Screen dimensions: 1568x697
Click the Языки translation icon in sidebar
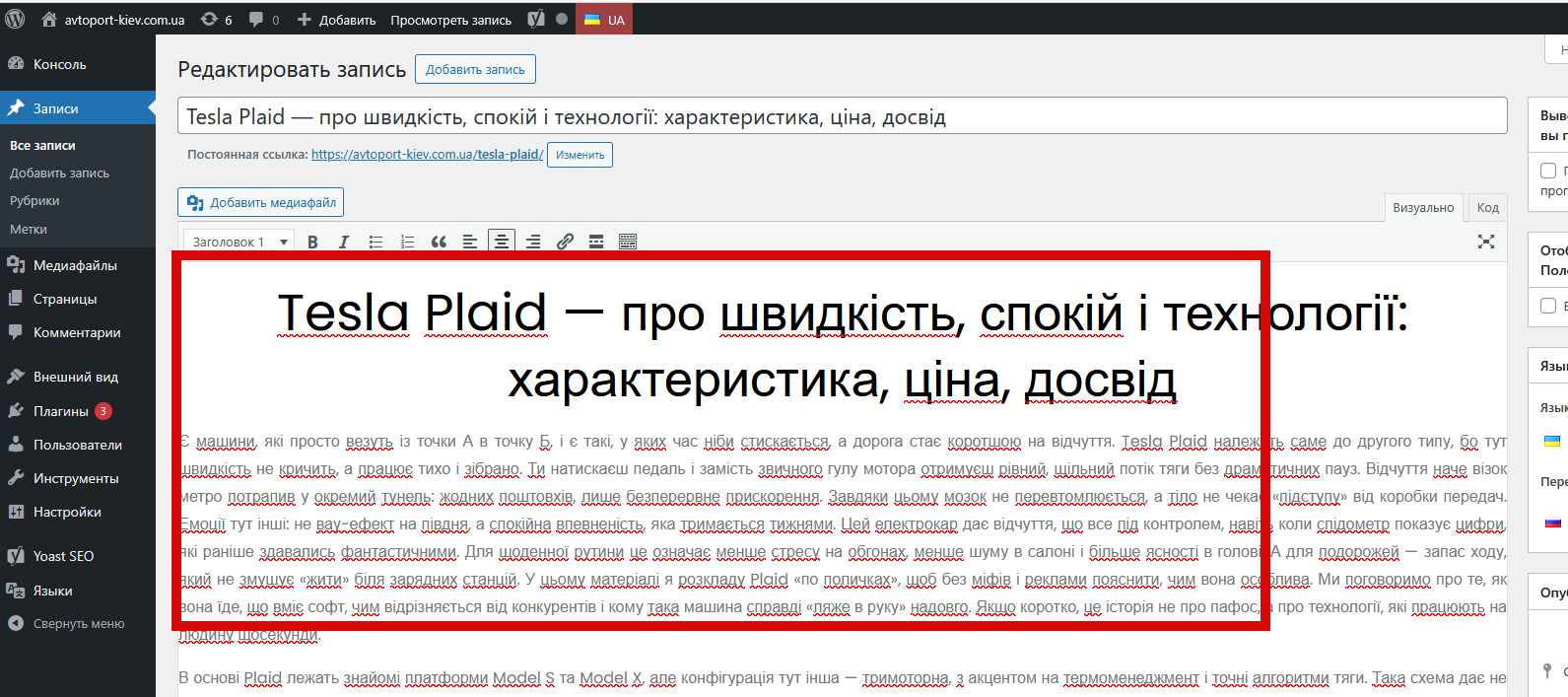click(16, 591)
